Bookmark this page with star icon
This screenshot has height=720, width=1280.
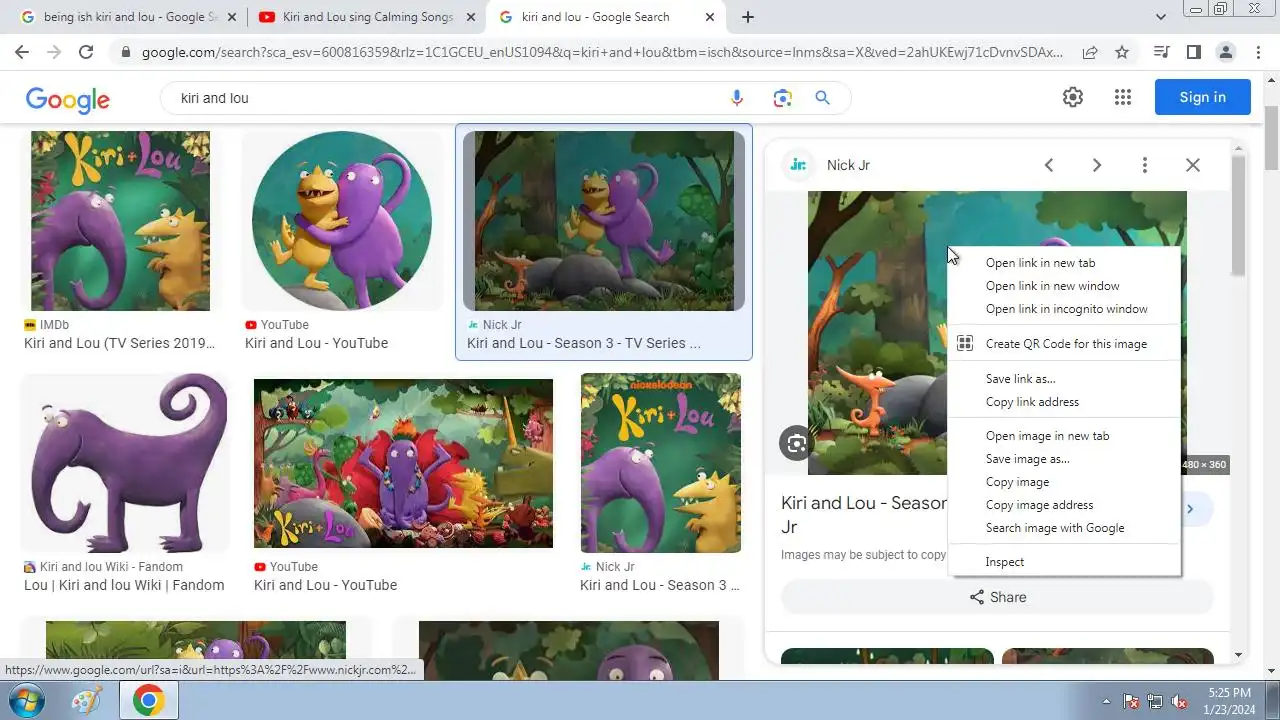click(1122, 52)
